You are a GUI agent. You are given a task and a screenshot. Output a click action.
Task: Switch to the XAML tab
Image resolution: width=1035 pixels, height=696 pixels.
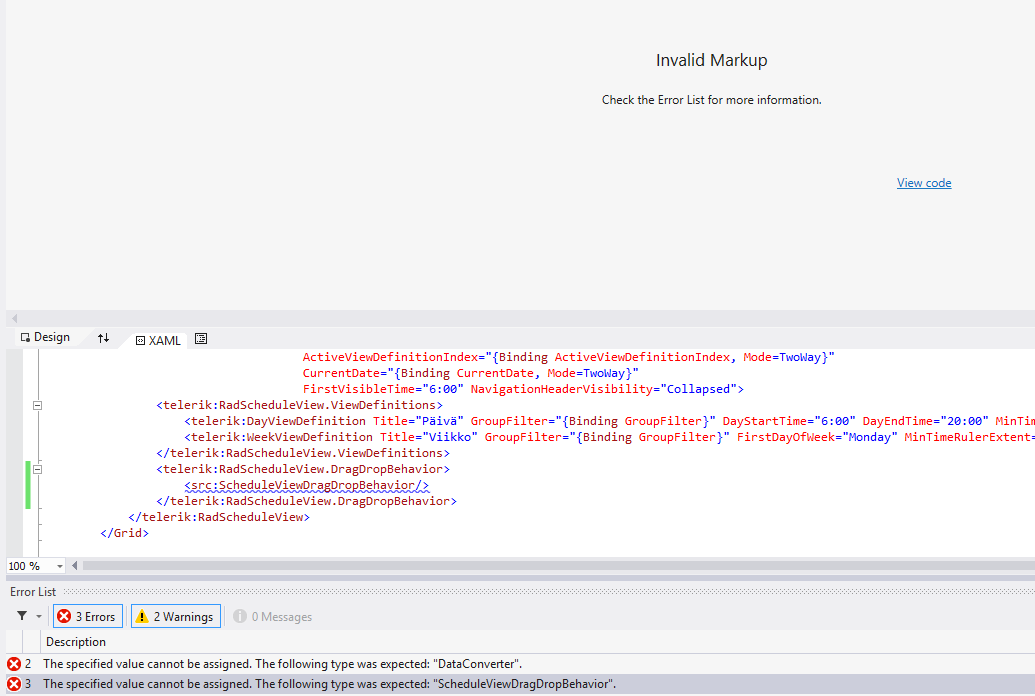pos(158,341)
